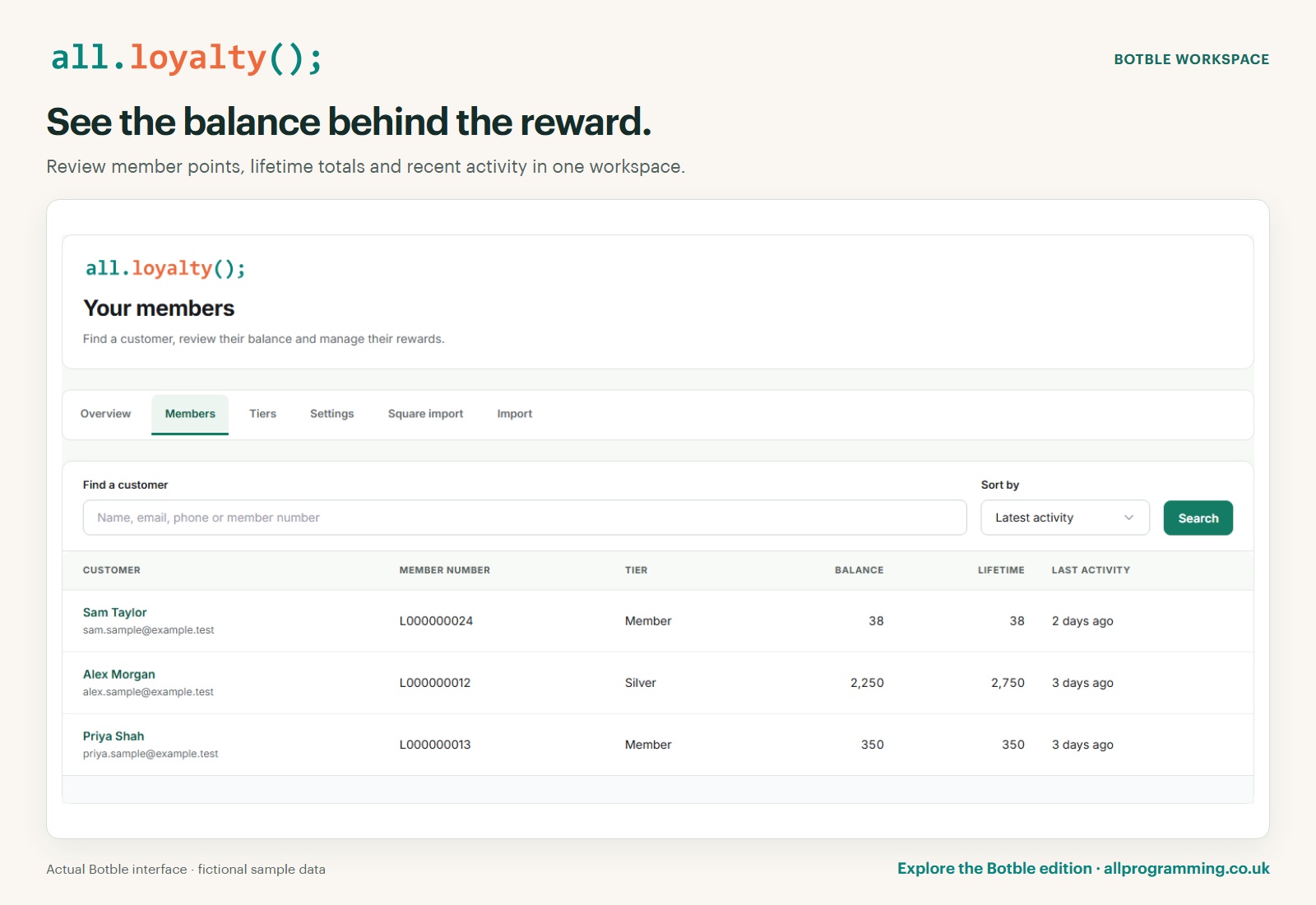Click Priya Shah's balance value 350
The height and width of the screenshot is (905, 1316).
pyautogui.click(x=873, y=745)
